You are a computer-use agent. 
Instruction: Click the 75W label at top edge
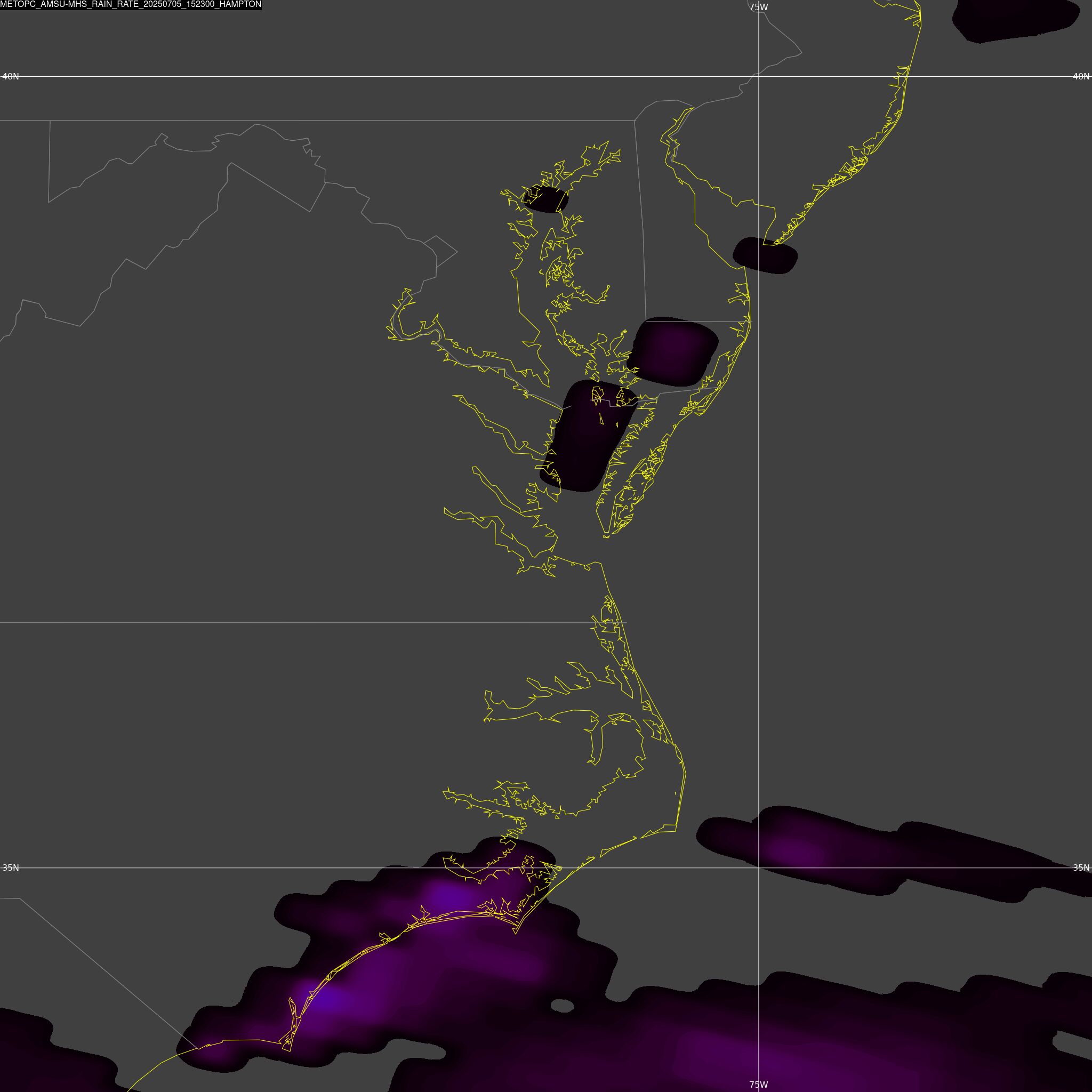click(x=759, y=7)
